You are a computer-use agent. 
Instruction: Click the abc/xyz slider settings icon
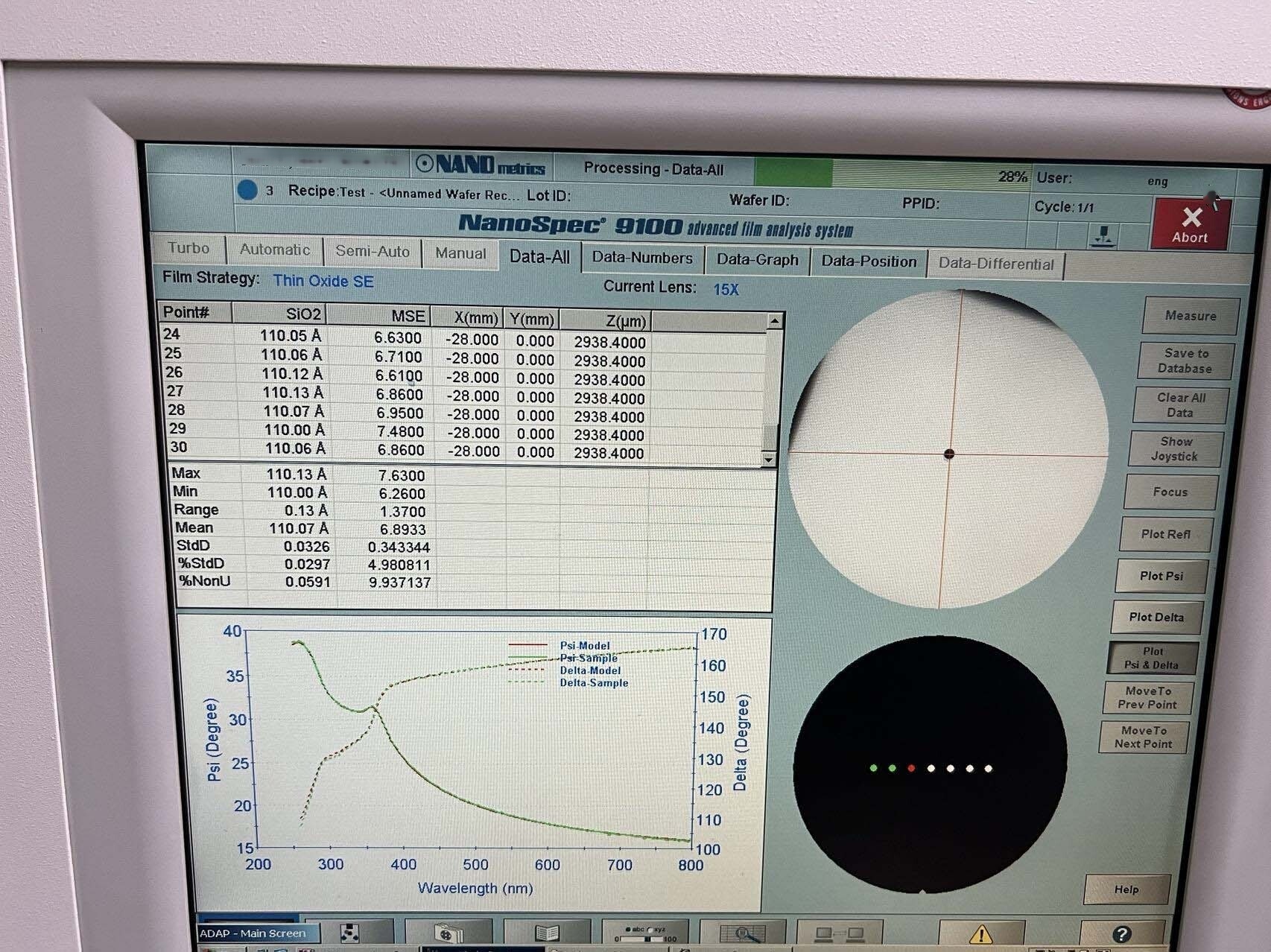645,934
